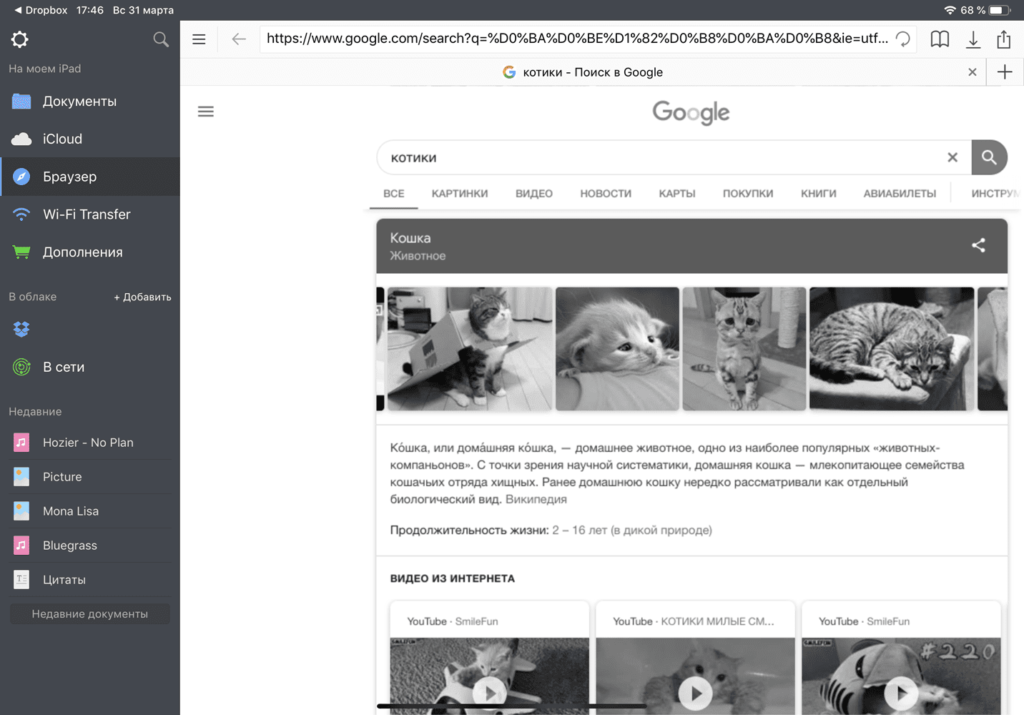Open the Google hamburger menu
The image size is (1024, 715).
click(x=206, y=112)
